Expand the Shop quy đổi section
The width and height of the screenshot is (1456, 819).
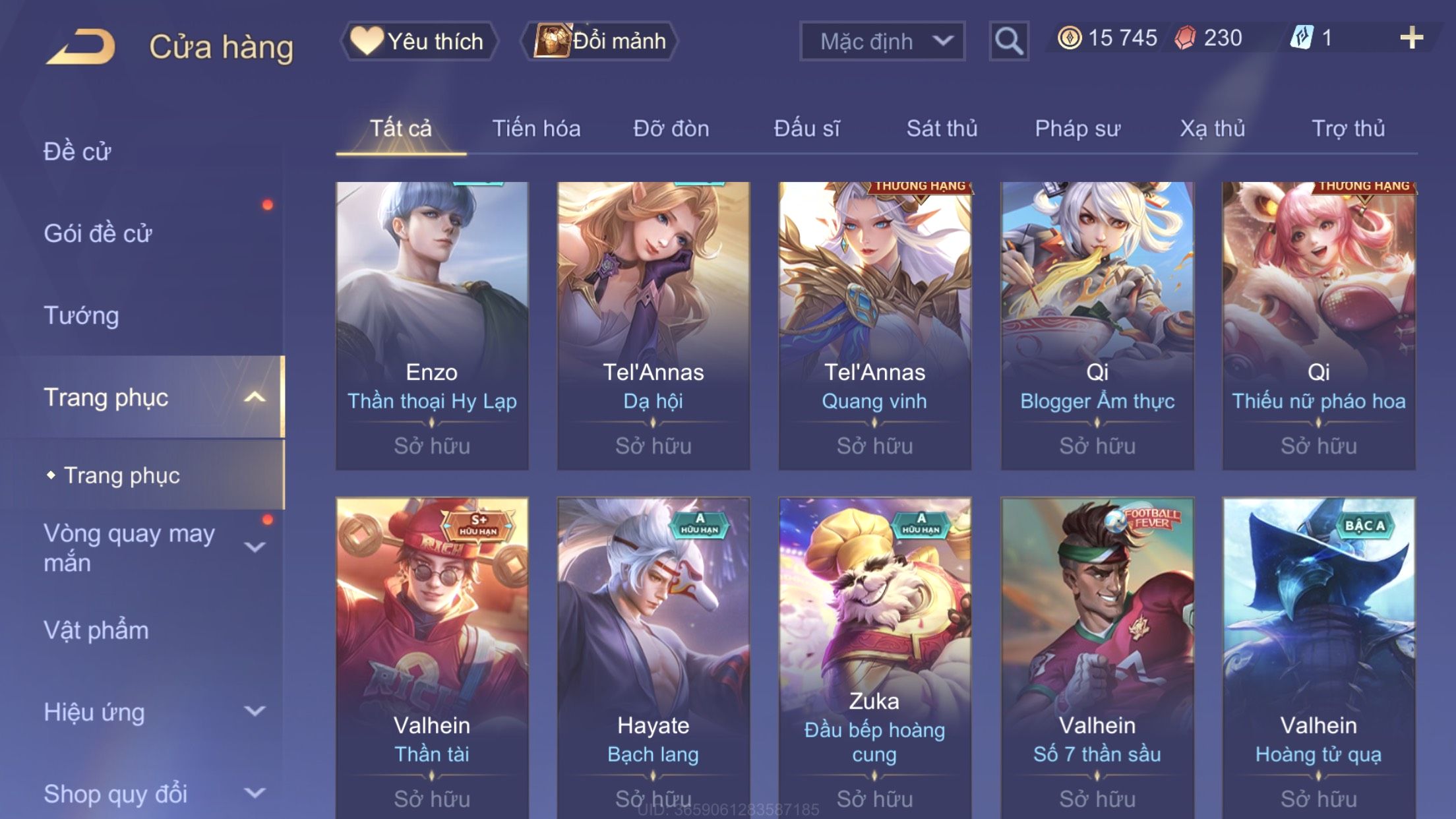coord(255,793)
